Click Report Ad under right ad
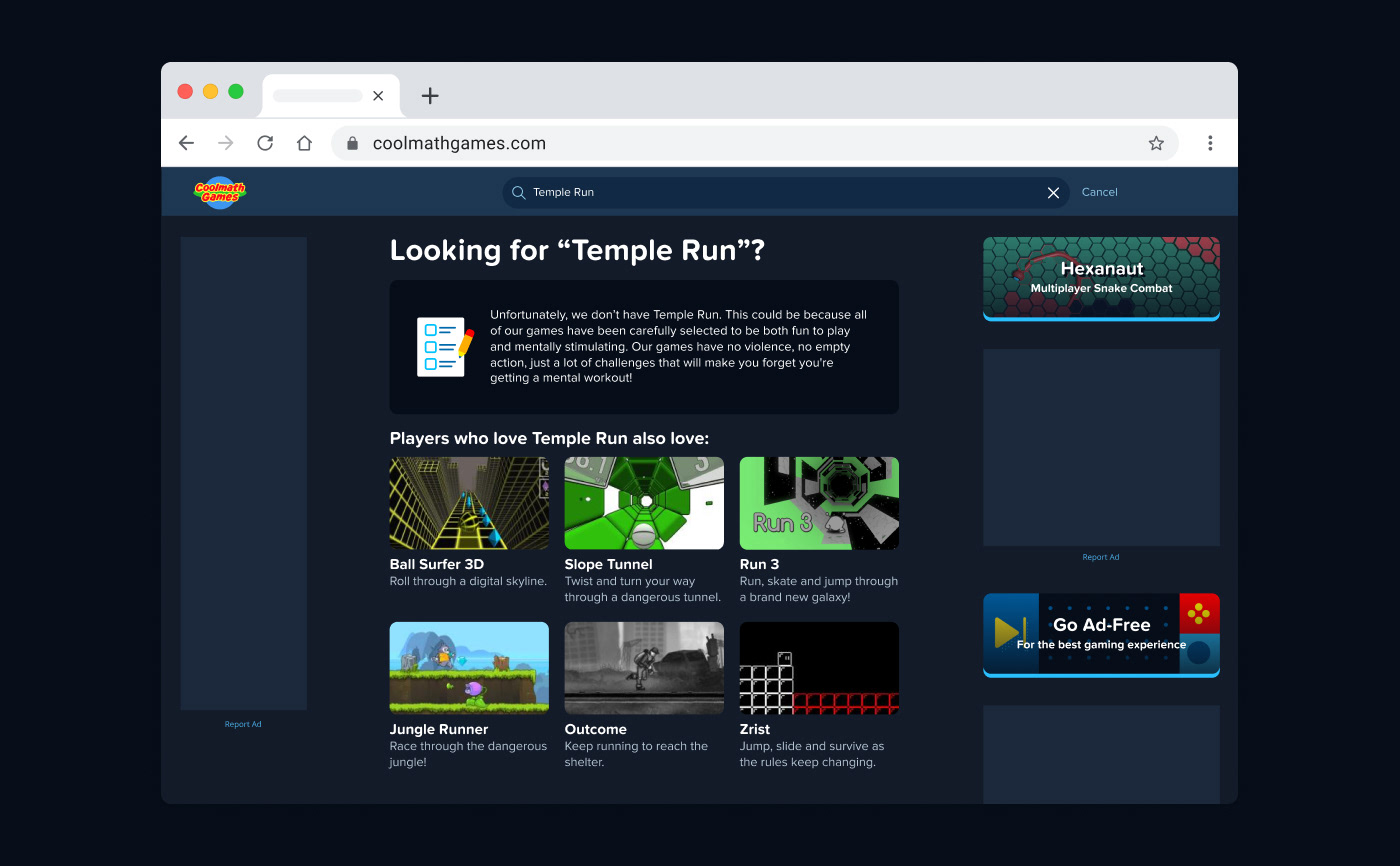The image size is (1400, 866). pos(1101,557)
